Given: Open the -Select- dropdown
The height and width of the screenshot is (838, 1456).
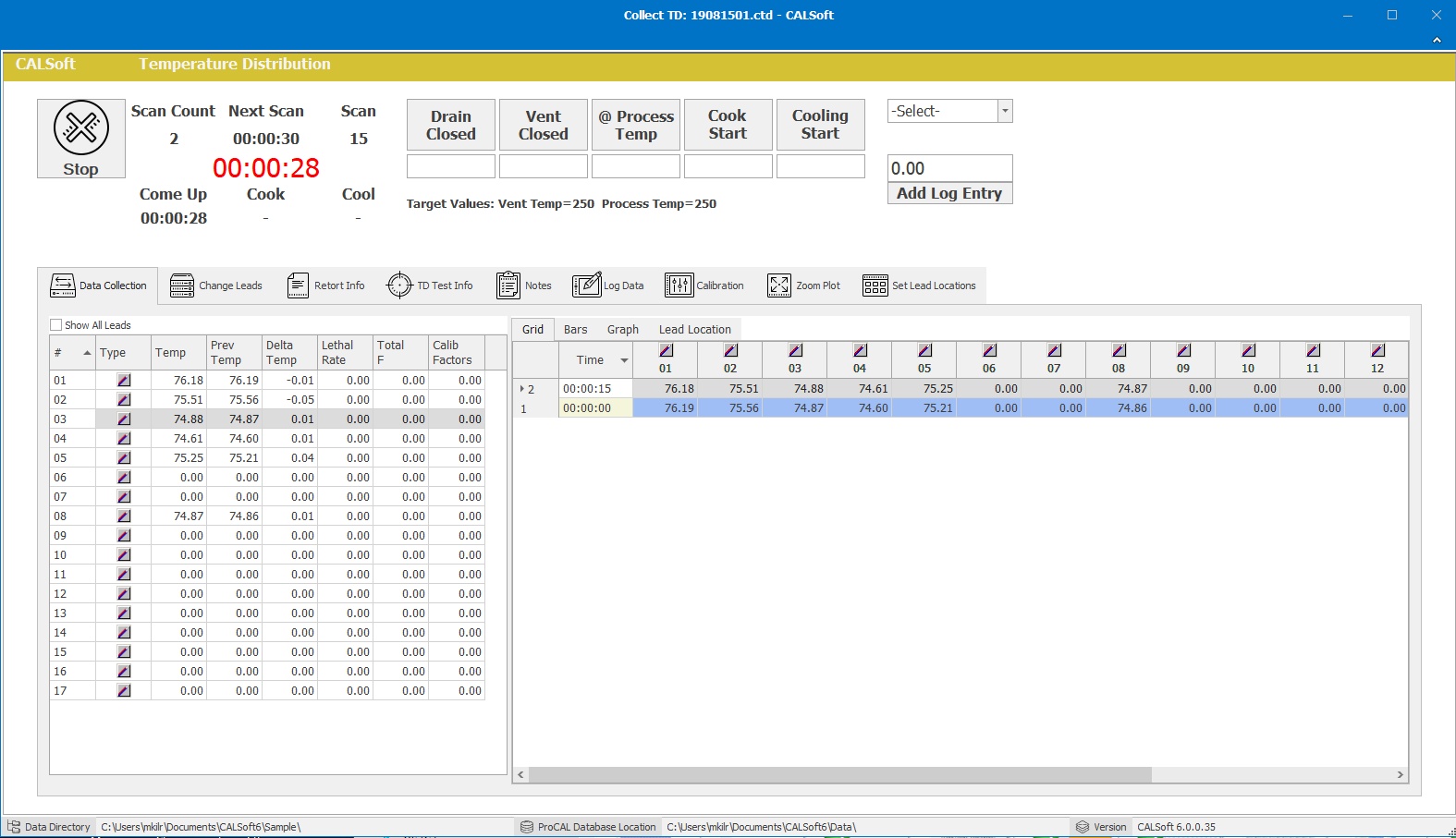Looking at the screenshot, I should tap(1005, 111).
